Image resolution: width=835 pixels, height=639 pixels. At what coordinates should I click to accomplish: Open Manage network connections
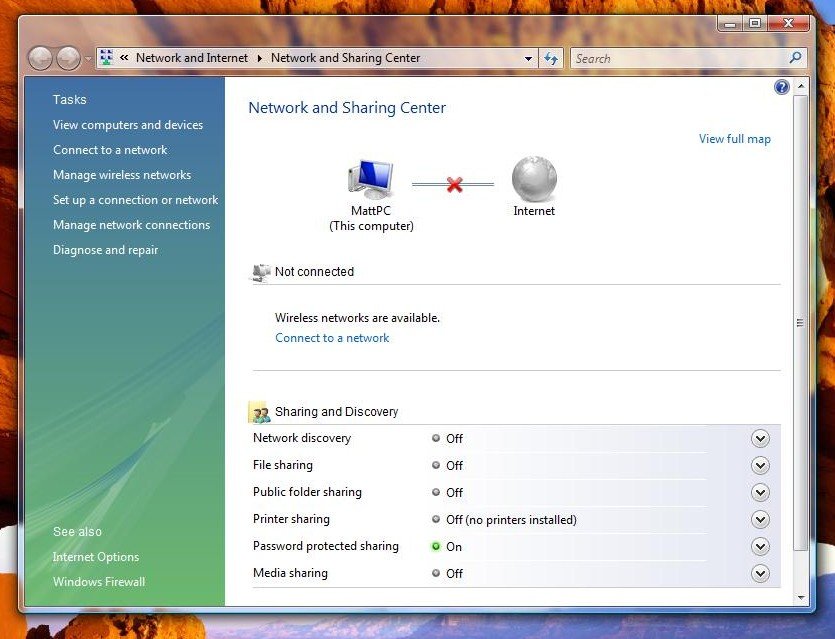tap(132, 225)
